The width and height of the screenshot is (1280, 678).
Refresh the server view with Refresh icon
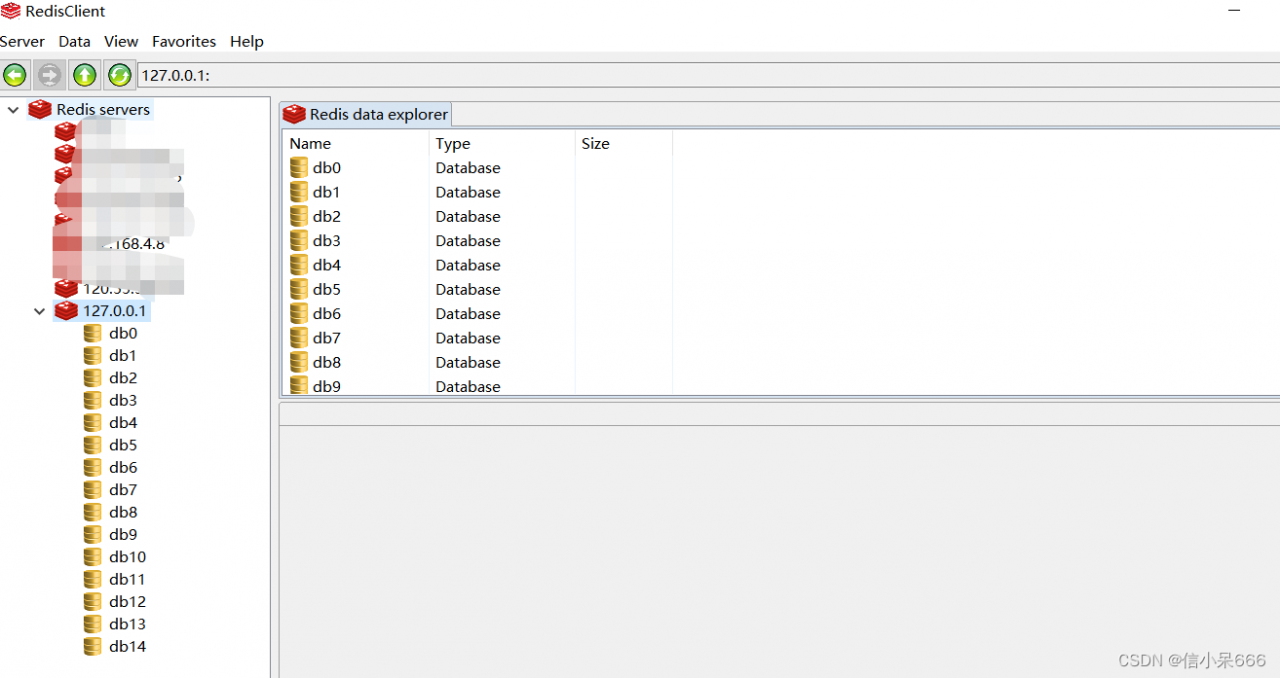point(119,75)
